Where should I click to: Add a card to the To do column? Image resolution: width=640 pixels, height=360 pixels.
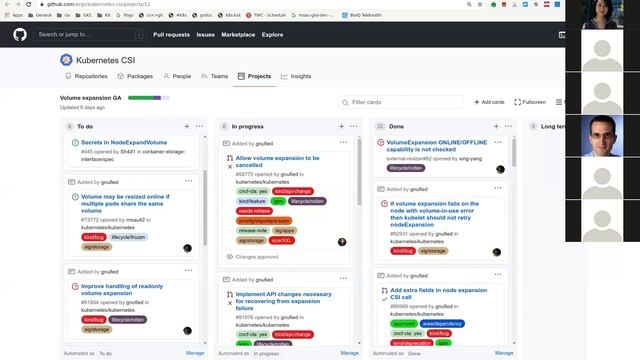click(187, 127)
